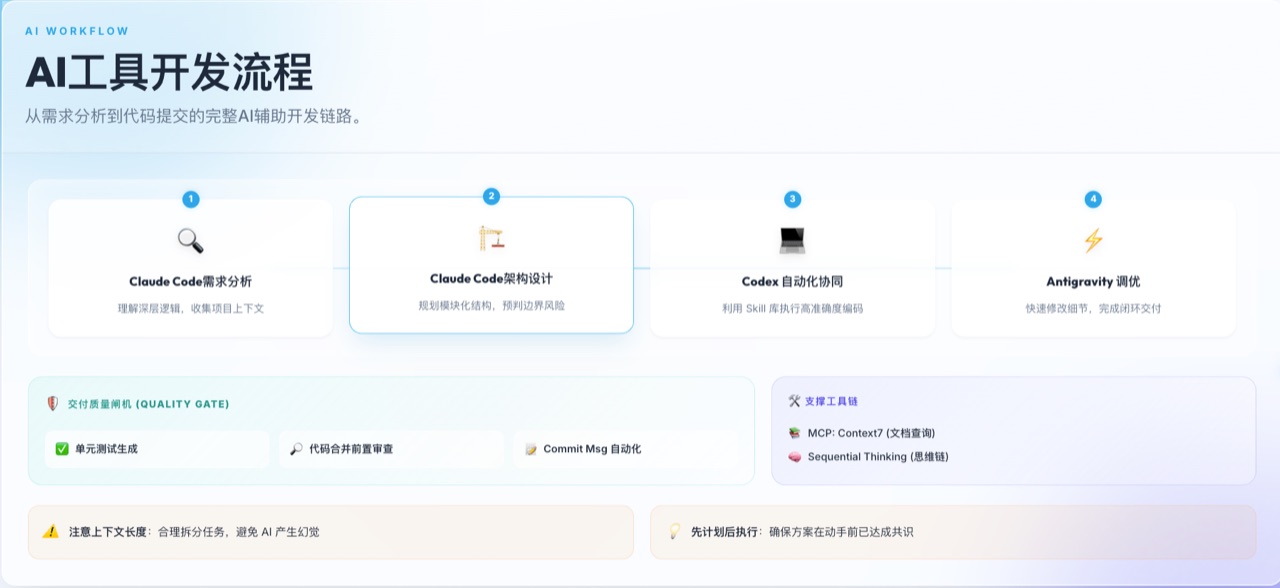The image size is (1280, 588).
Task: Click the text 快速修改细节，完成闭环交付
Action: click(x=1093, y=308)
